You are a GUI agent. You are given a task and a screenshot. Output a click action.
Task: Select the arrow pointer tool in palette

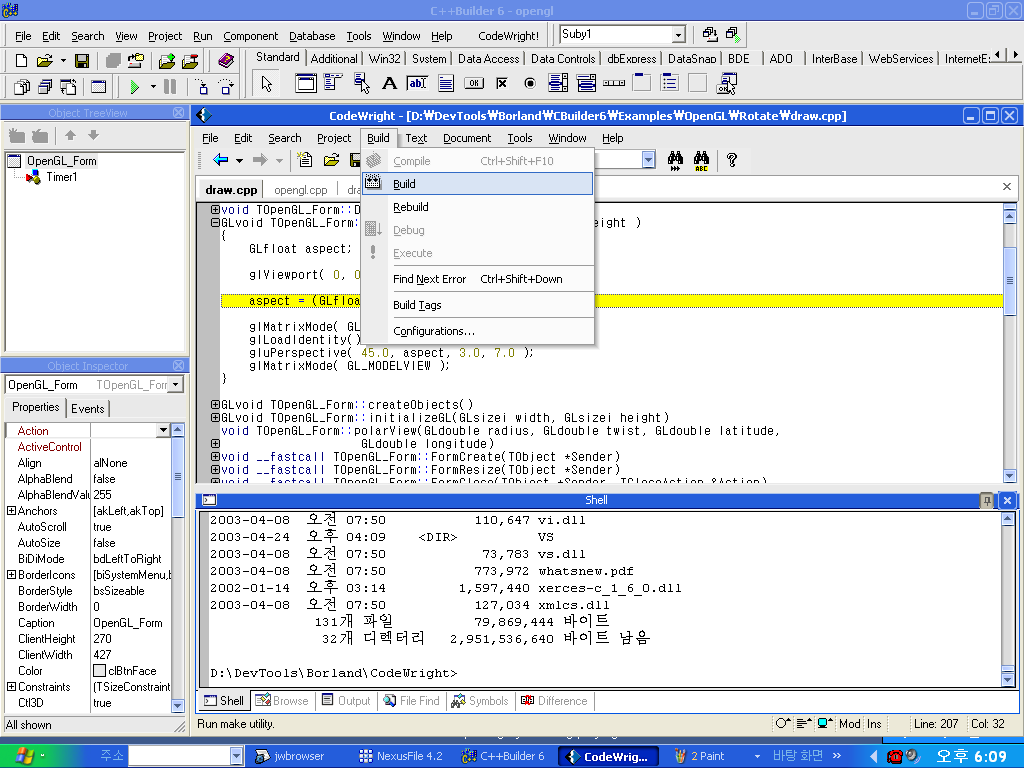pos(267,84)
